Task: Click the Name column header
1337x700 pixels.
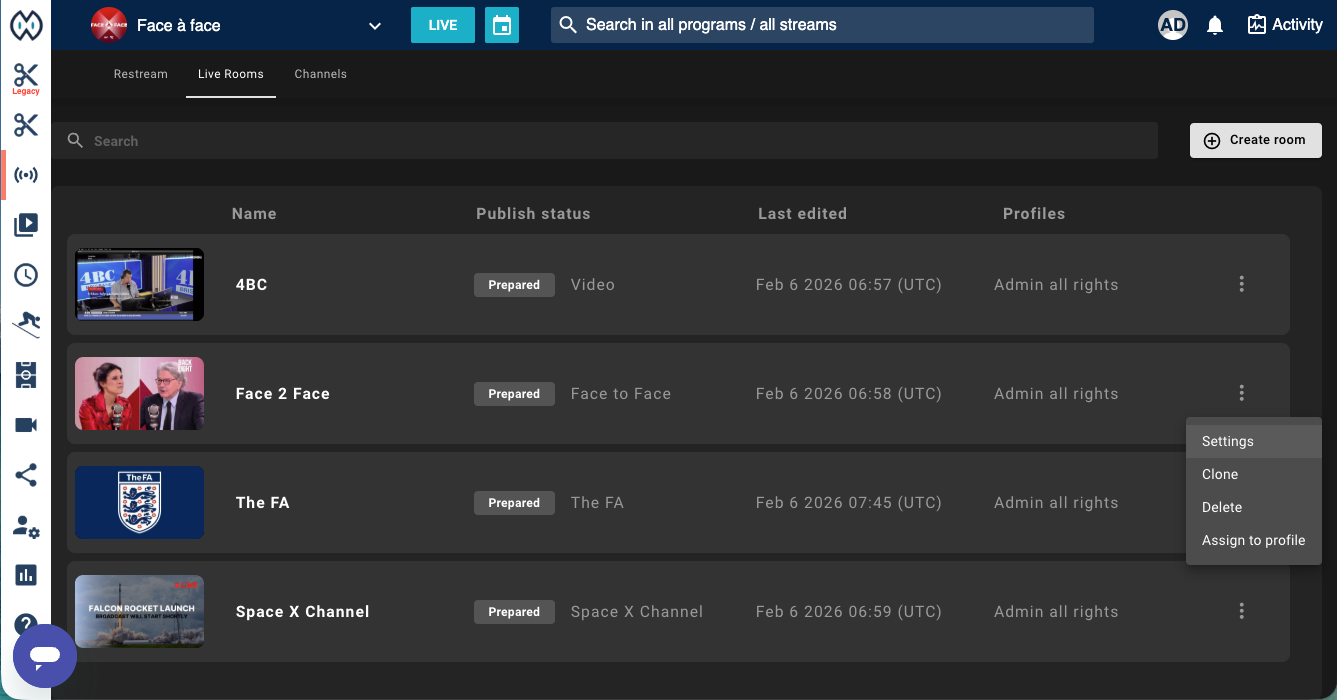Action: (254, 214)
